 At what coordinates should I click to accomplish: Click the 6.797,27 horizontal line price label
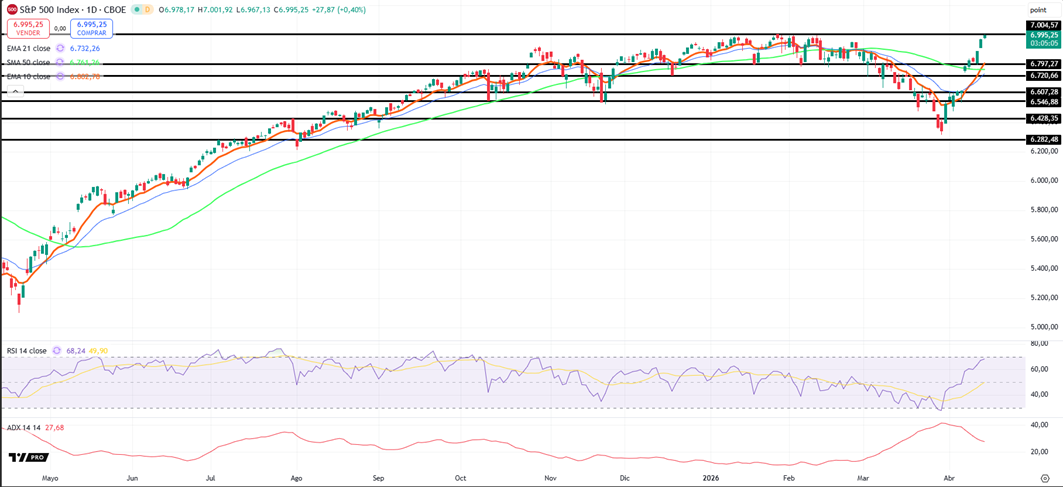1043,64
